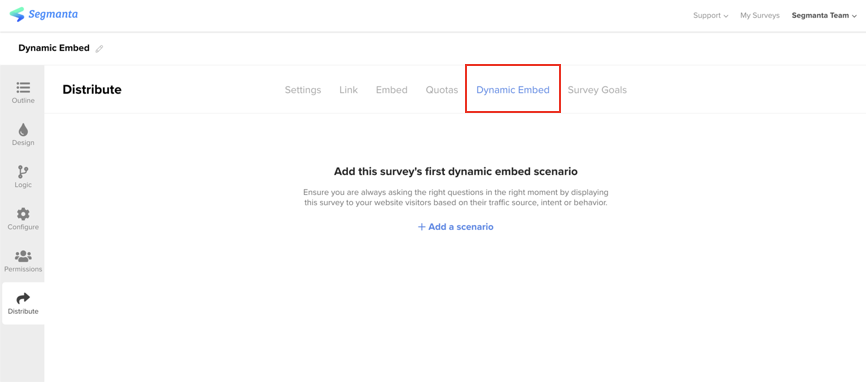
Task: Open the Outline sidebar section
Action: [x=23, y=93]
